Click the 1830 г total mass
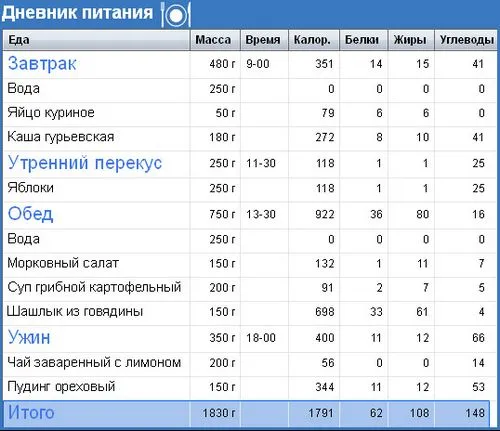The width and height of the screenshot is (500, 431). click(x=219, y=413)
